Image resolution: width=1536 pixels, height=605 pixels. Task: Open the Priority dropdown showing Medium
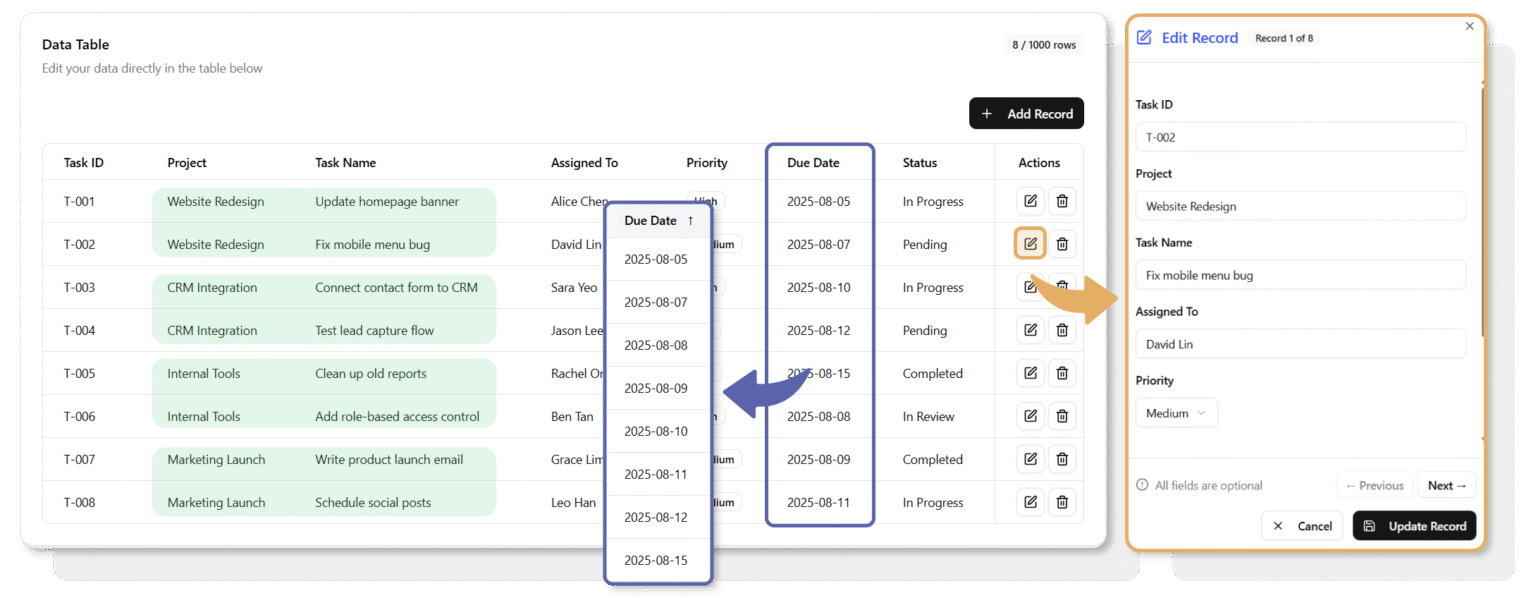coord(1176,413)
